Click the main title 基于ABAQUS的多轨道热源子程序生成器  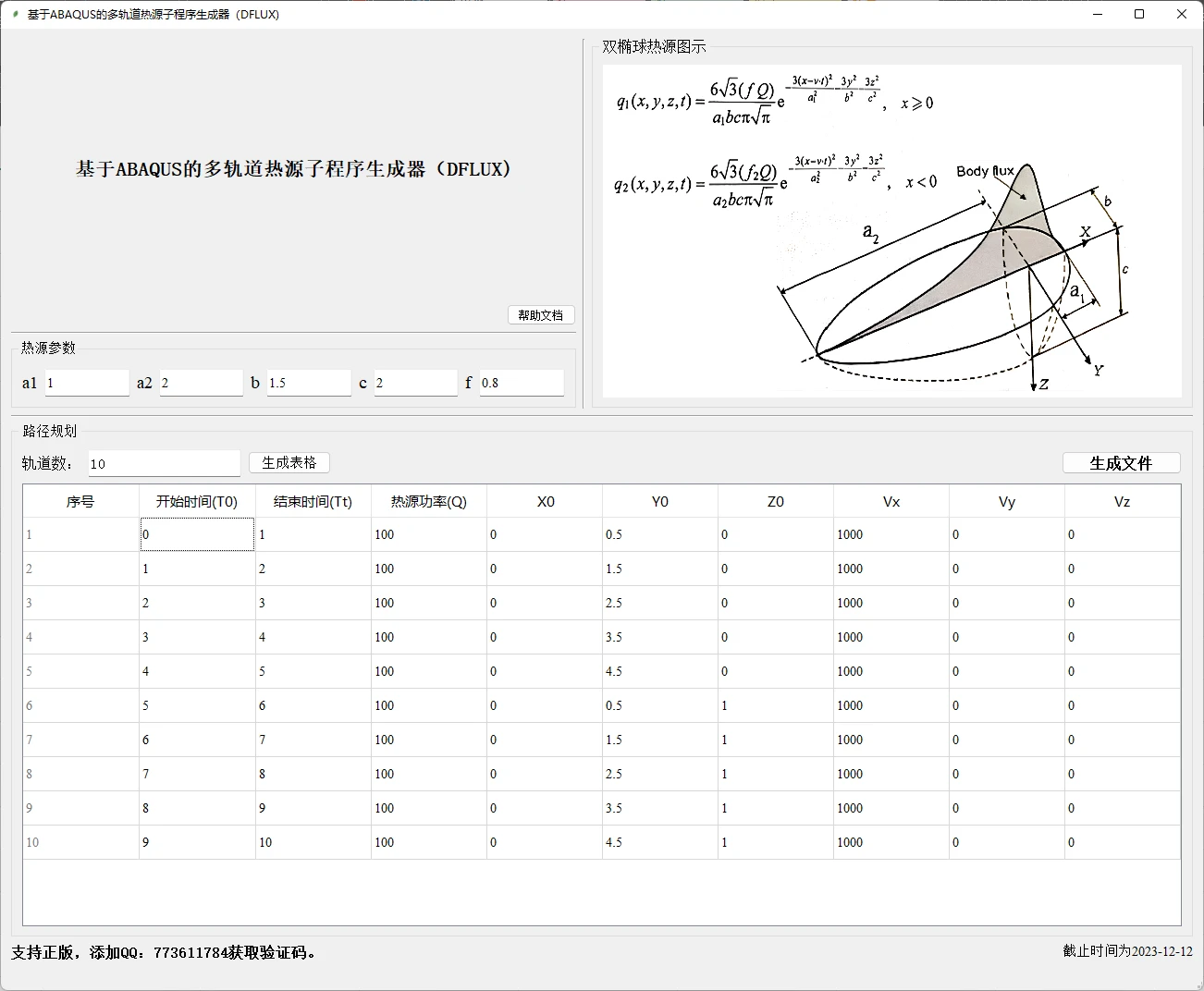pyautogui.click(x=293, y=169)
